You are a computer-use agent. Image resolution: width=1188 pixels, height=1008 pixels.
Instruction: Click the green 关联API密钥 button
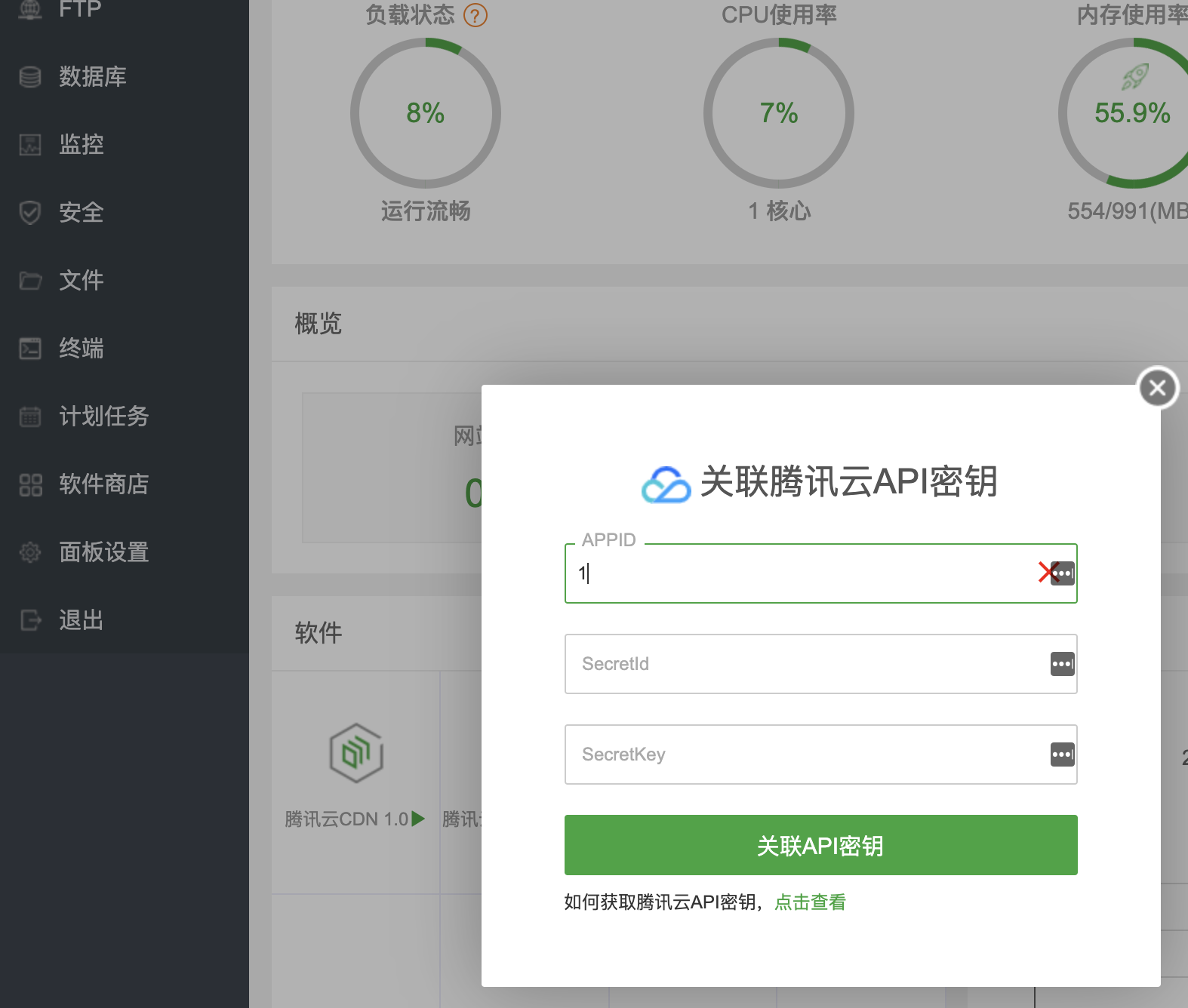point(820,845)
